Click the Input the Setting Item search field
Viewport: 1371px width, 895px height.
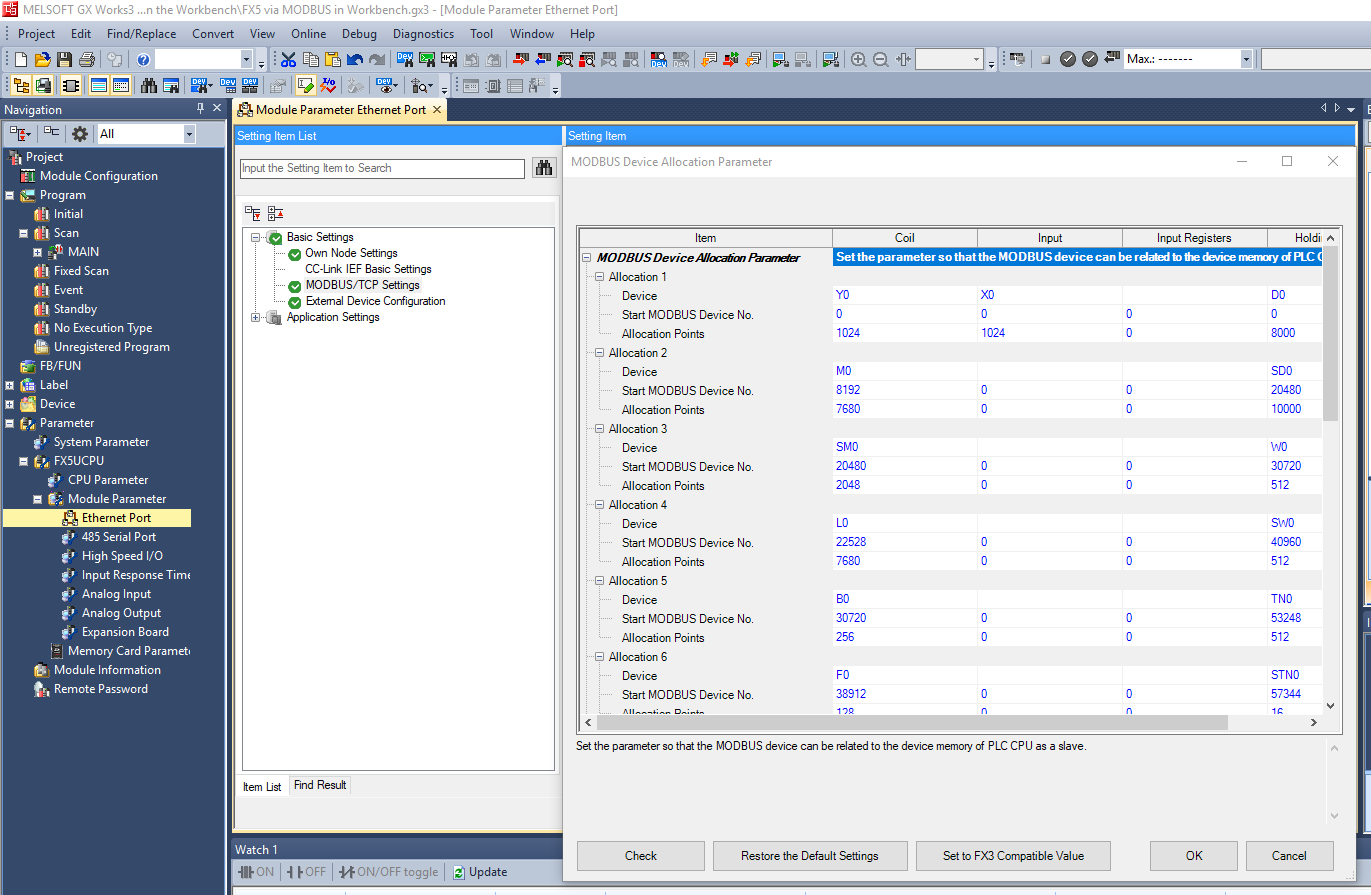tap(382, 169)
